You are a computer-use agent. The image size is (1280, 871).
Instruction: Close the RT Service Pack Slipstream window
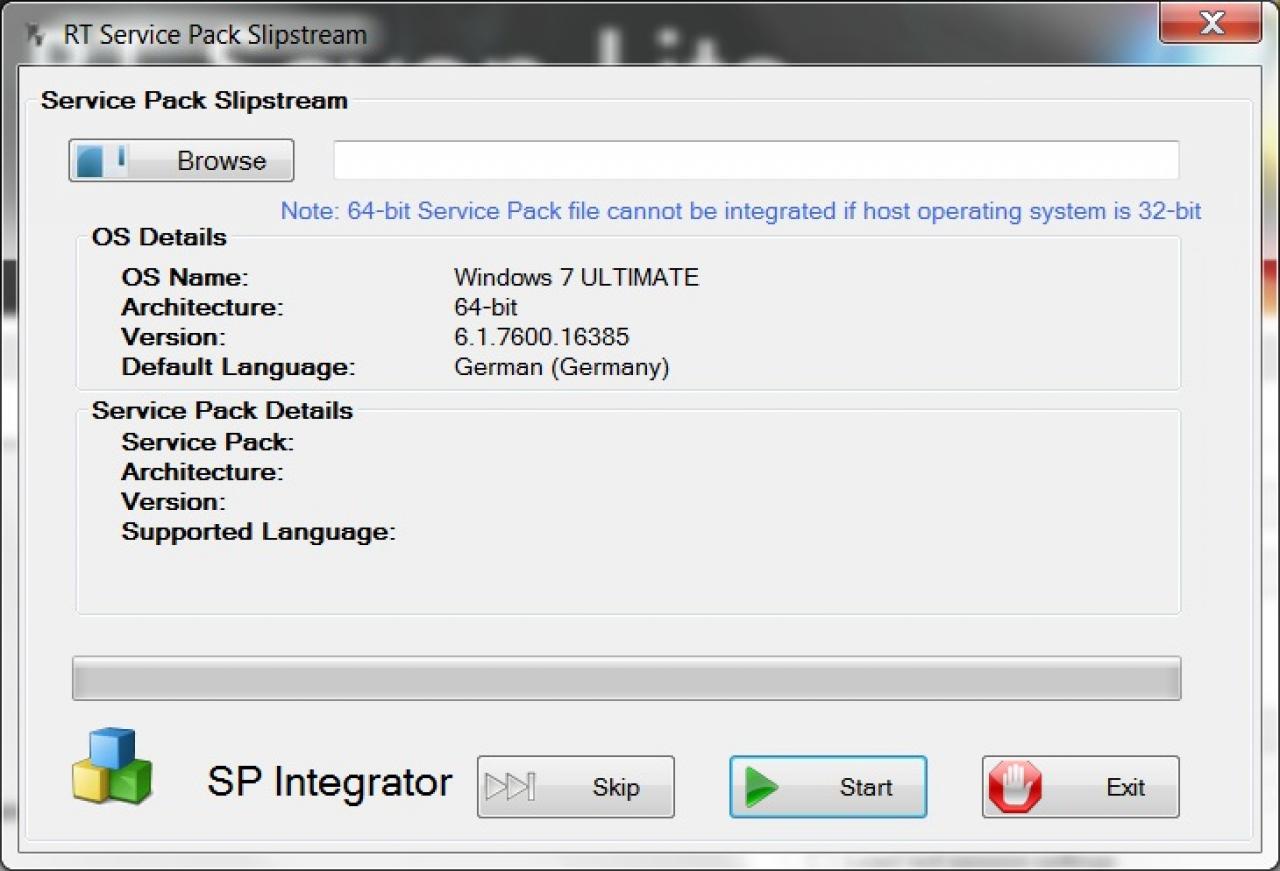[1211, 23]
